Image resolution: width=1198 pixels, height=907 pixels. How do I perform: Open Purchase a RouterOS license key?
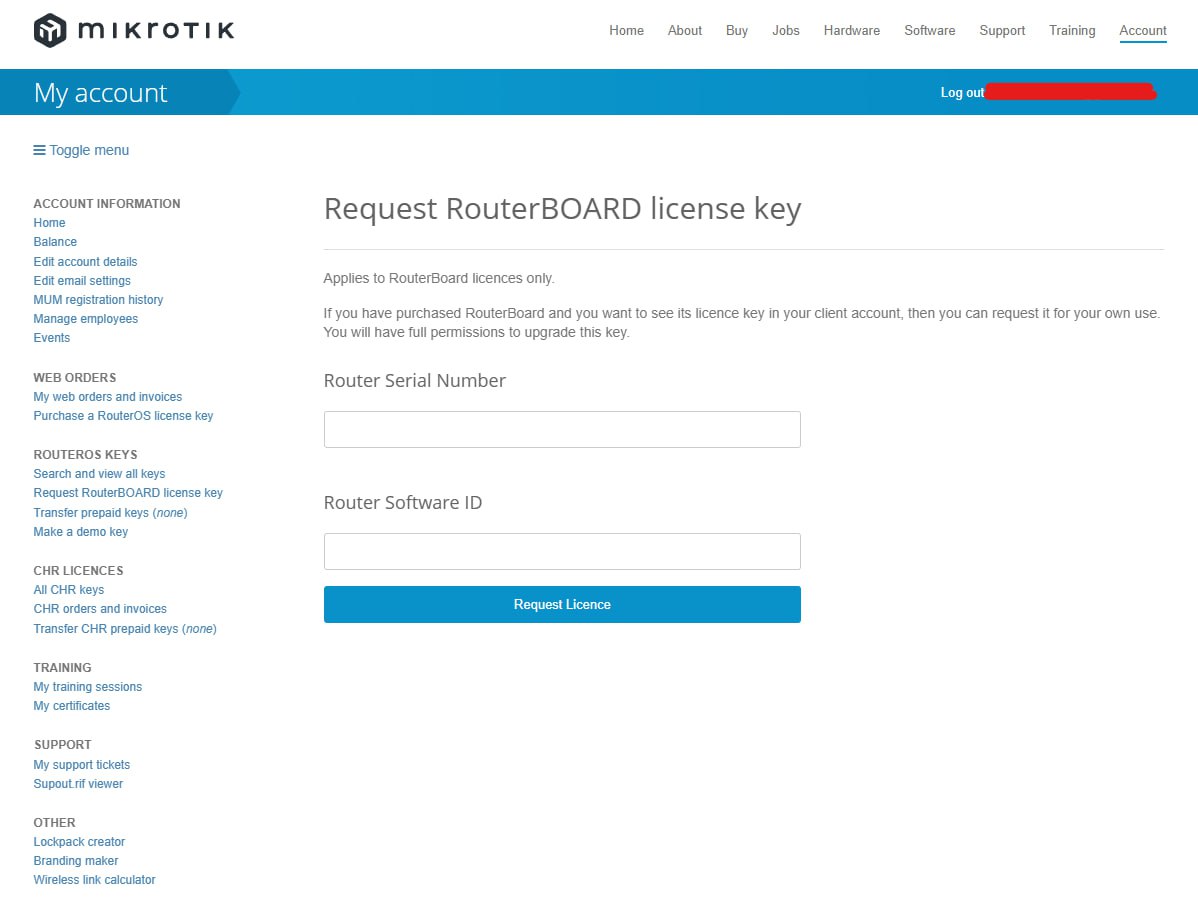[123, 416]
